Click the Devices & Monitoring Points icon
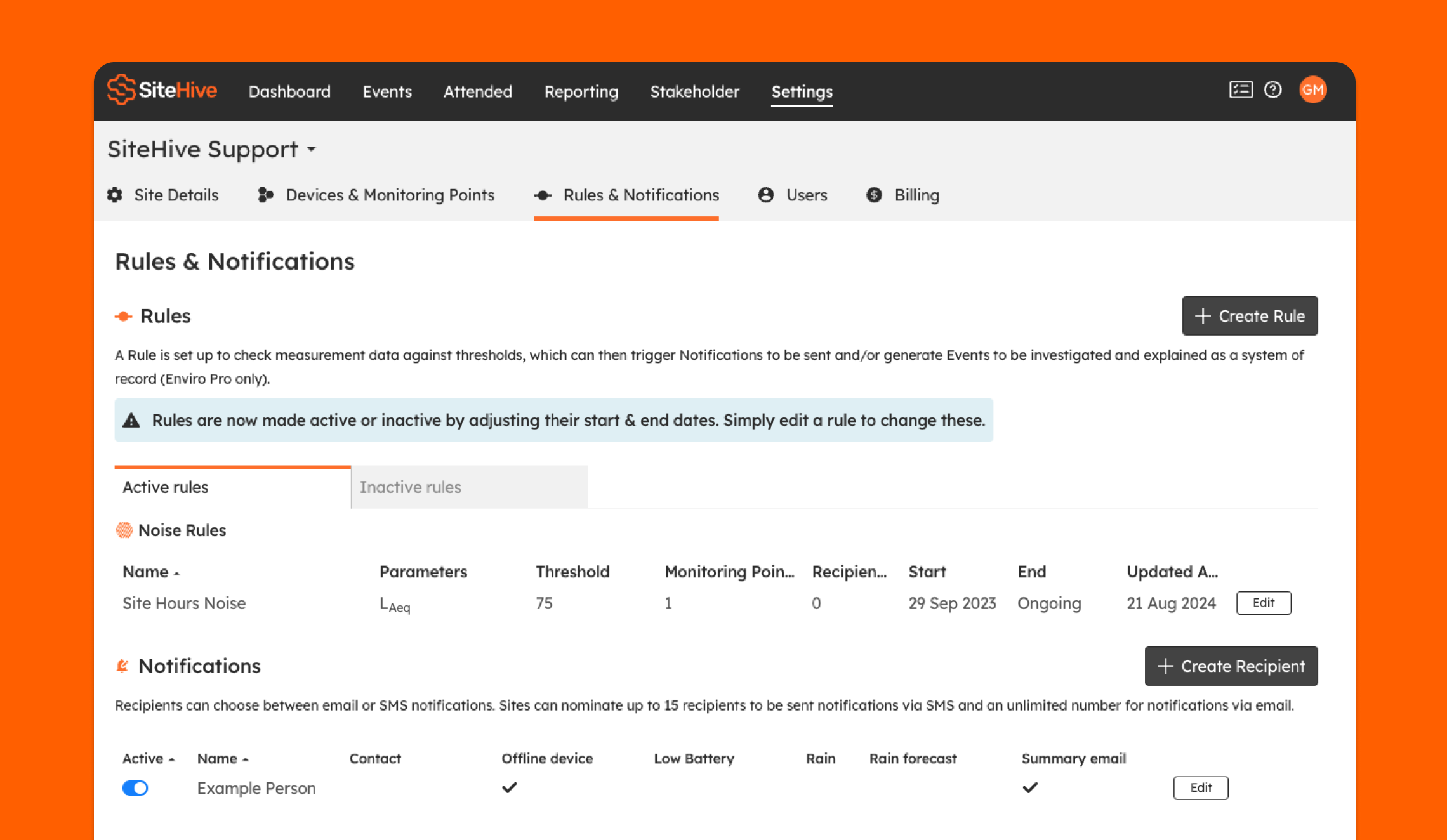 265,195
